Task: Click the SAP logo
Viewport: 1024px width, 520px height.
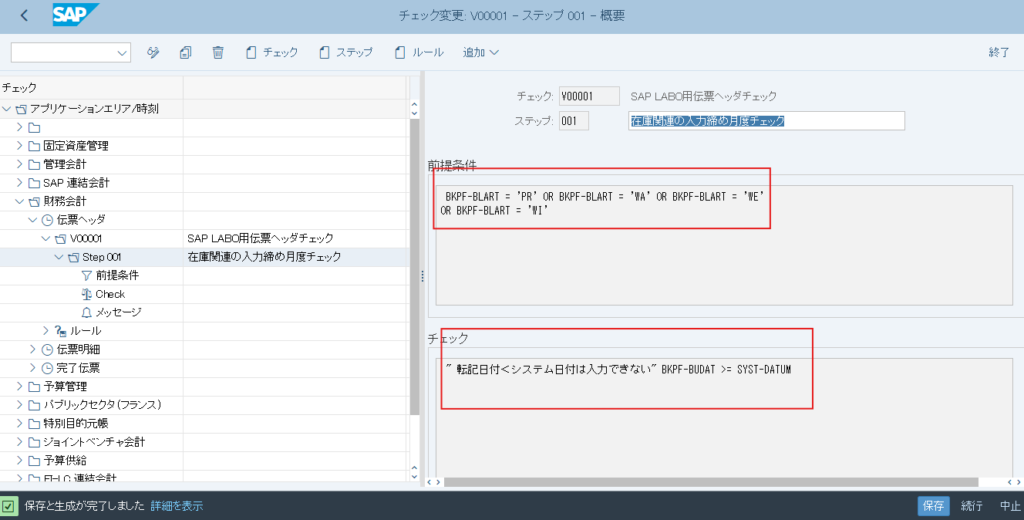Action: pos(75,15)
